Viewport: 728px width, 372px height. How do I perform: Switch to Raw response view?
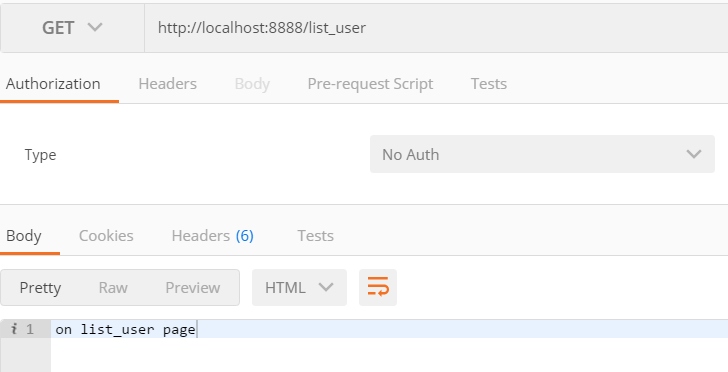pos(113,288)
